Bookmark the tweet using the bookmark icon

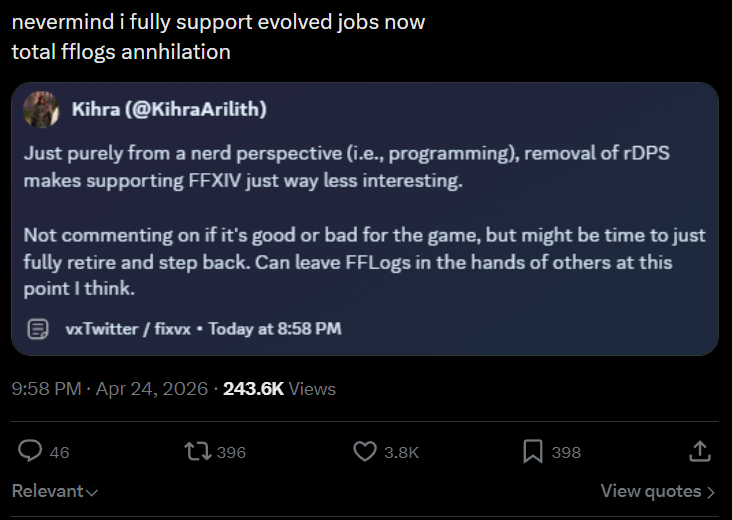[533, 452]
